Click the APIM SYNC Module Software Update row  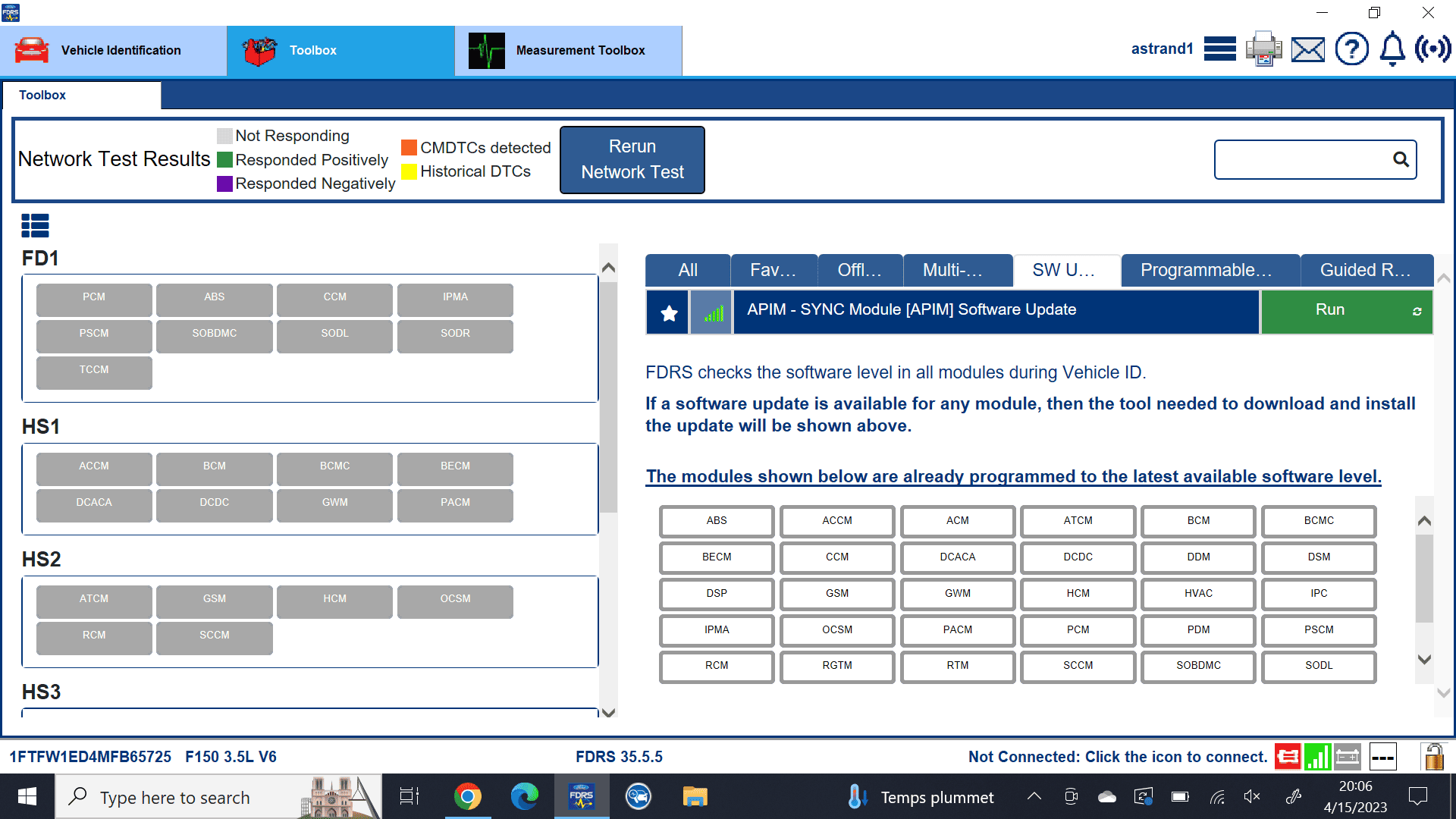click(x=996, y=311)
